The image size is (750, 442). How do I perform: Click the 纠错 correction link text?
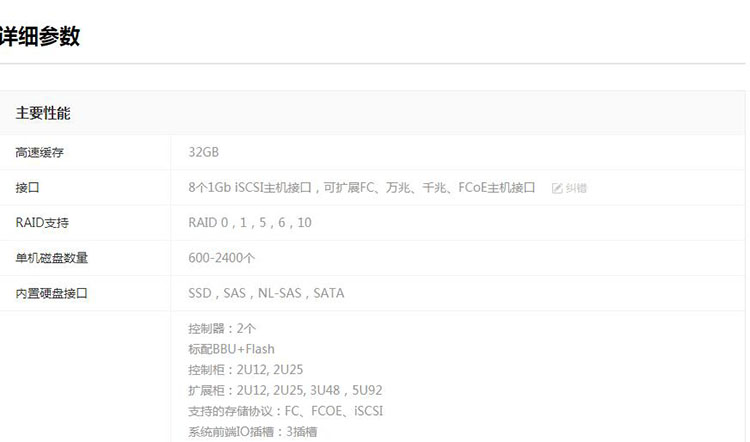click(576, 188)
